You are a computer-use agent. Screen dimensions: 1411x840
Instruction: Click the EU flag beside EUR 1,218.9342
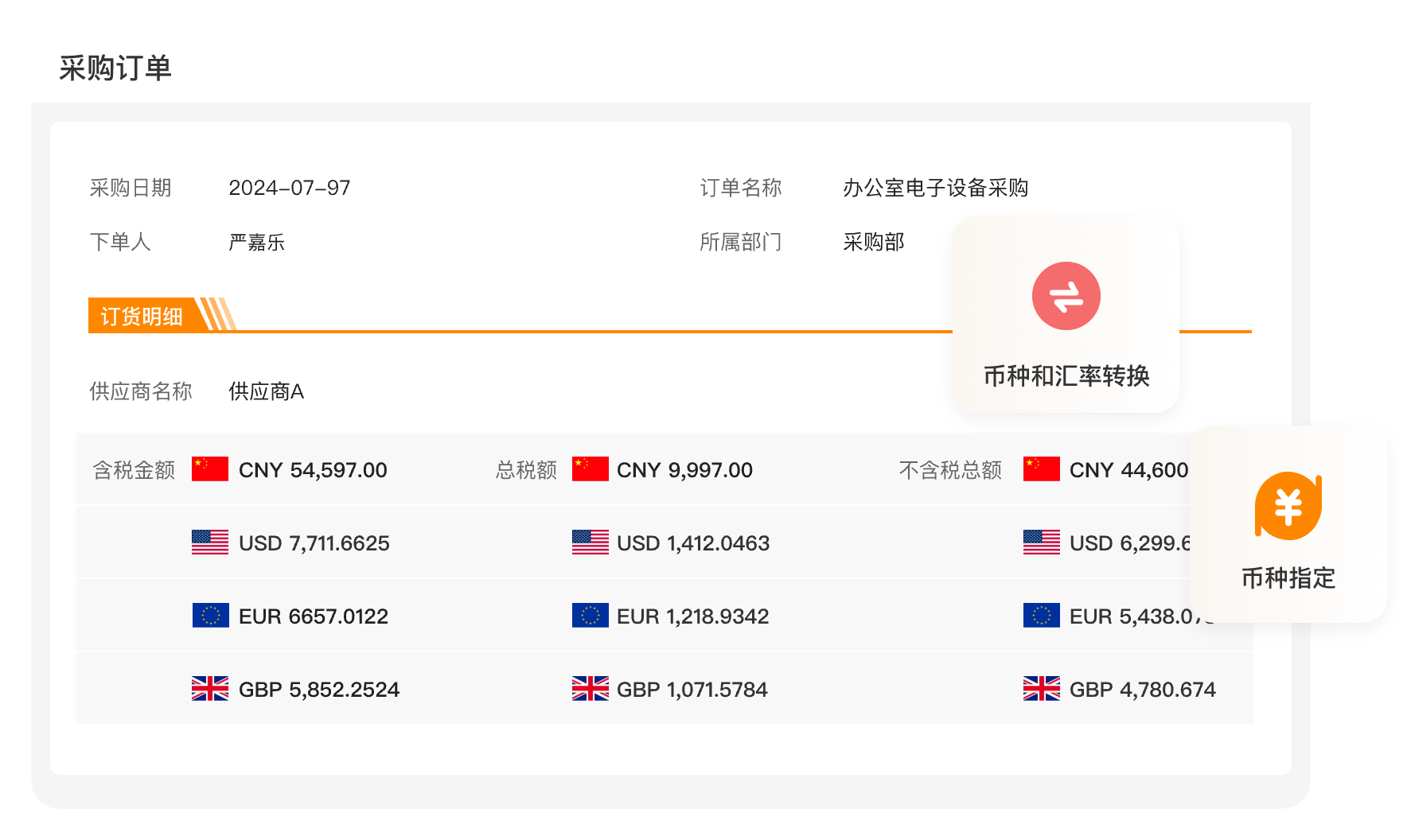[x=590, y=616]
